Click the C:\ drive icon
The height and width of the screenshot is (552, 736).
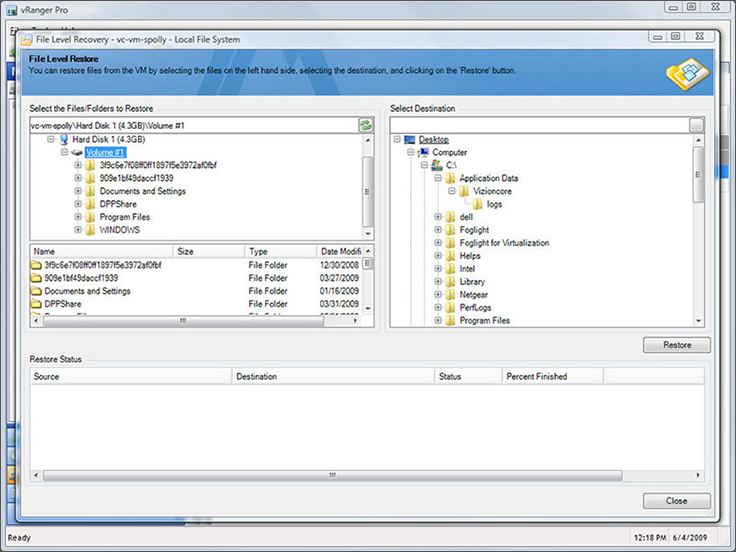point(437,165)
